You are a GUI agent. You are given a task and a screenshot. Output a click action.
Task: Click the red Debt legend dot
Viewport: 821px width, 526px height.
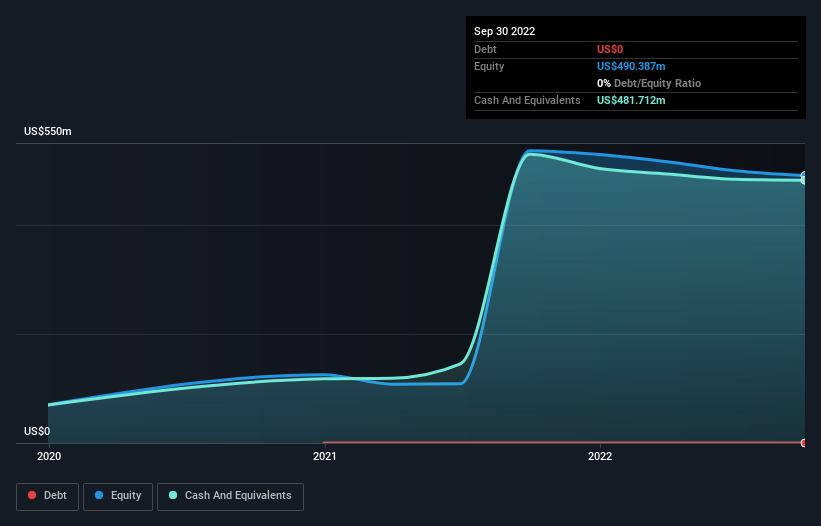point(32,495)
